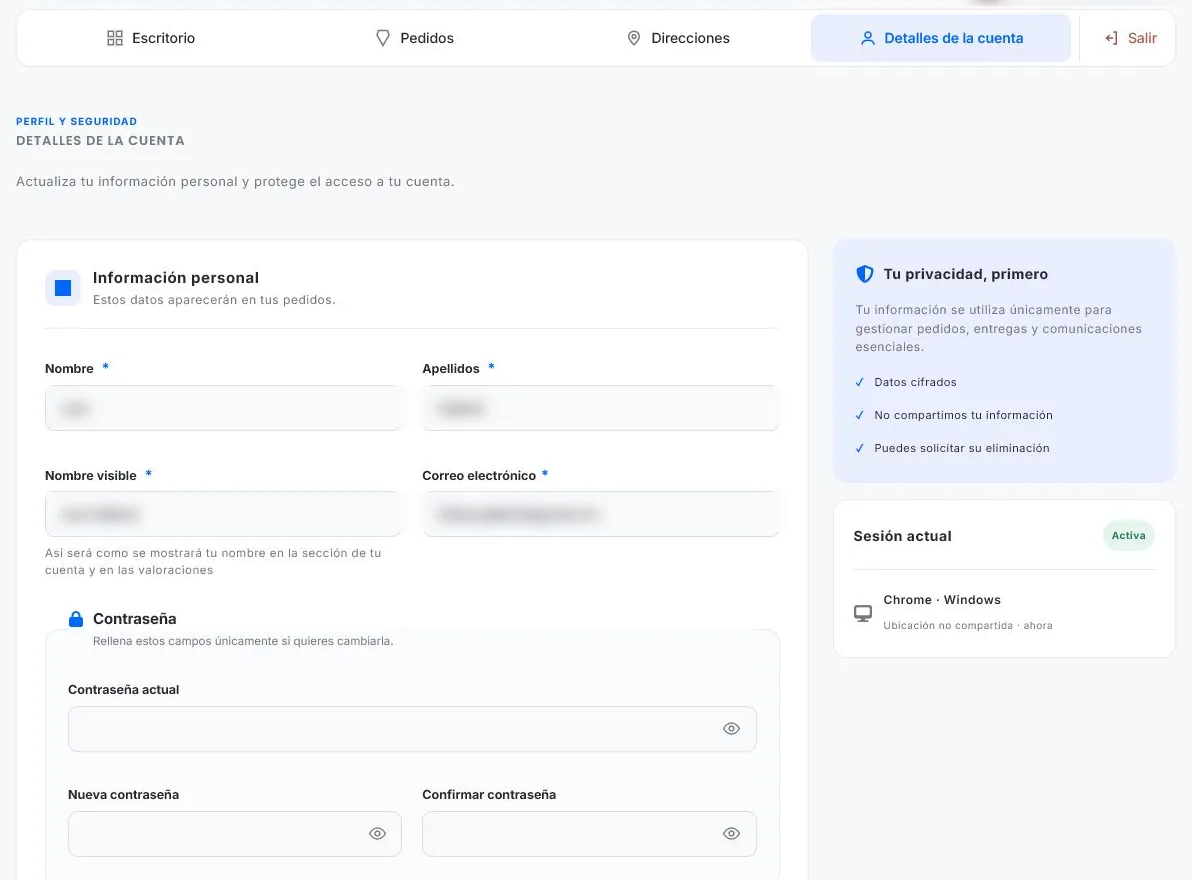This screenshot has width=1192, height=880.
Task: Click Rellena estos campos hint text
Action: click(x=243, y=641)
